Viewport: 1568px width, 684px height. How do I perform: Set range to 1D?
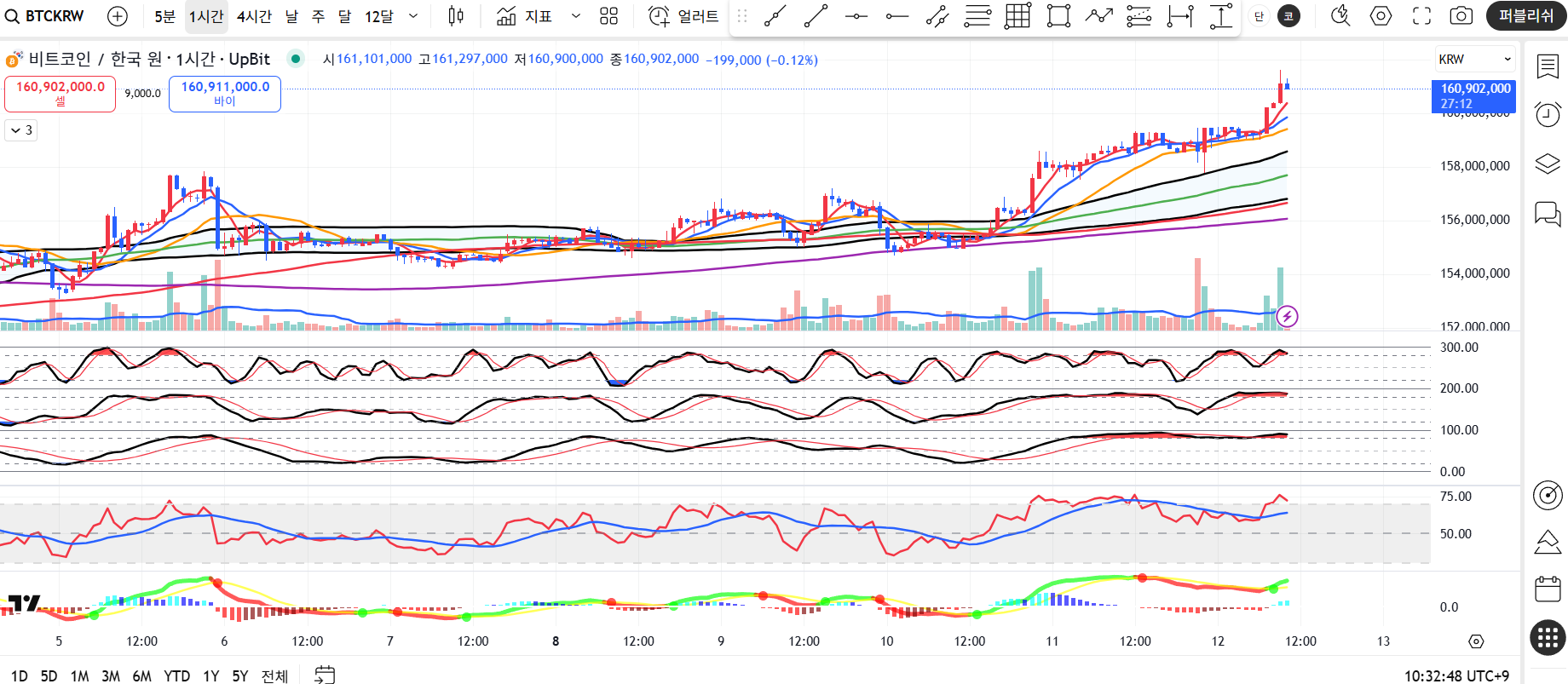19,675
